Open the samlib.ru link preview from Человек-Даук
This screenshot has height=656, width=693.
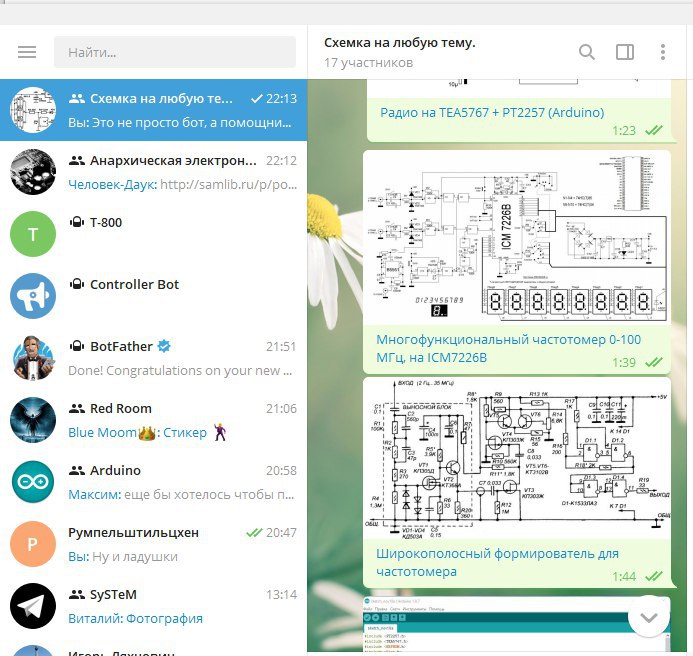coord(228,184)
